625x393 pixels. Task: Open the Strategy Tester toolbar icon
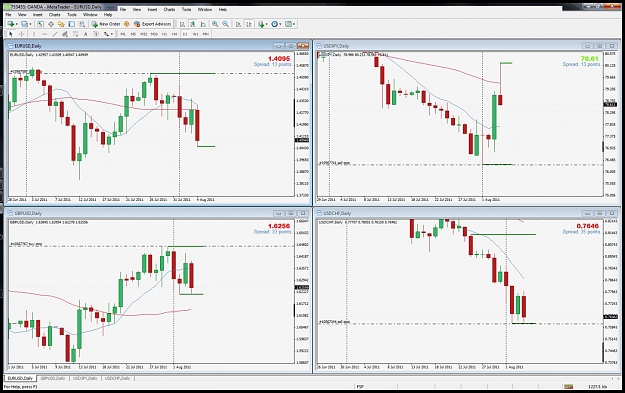click(82, 24)
